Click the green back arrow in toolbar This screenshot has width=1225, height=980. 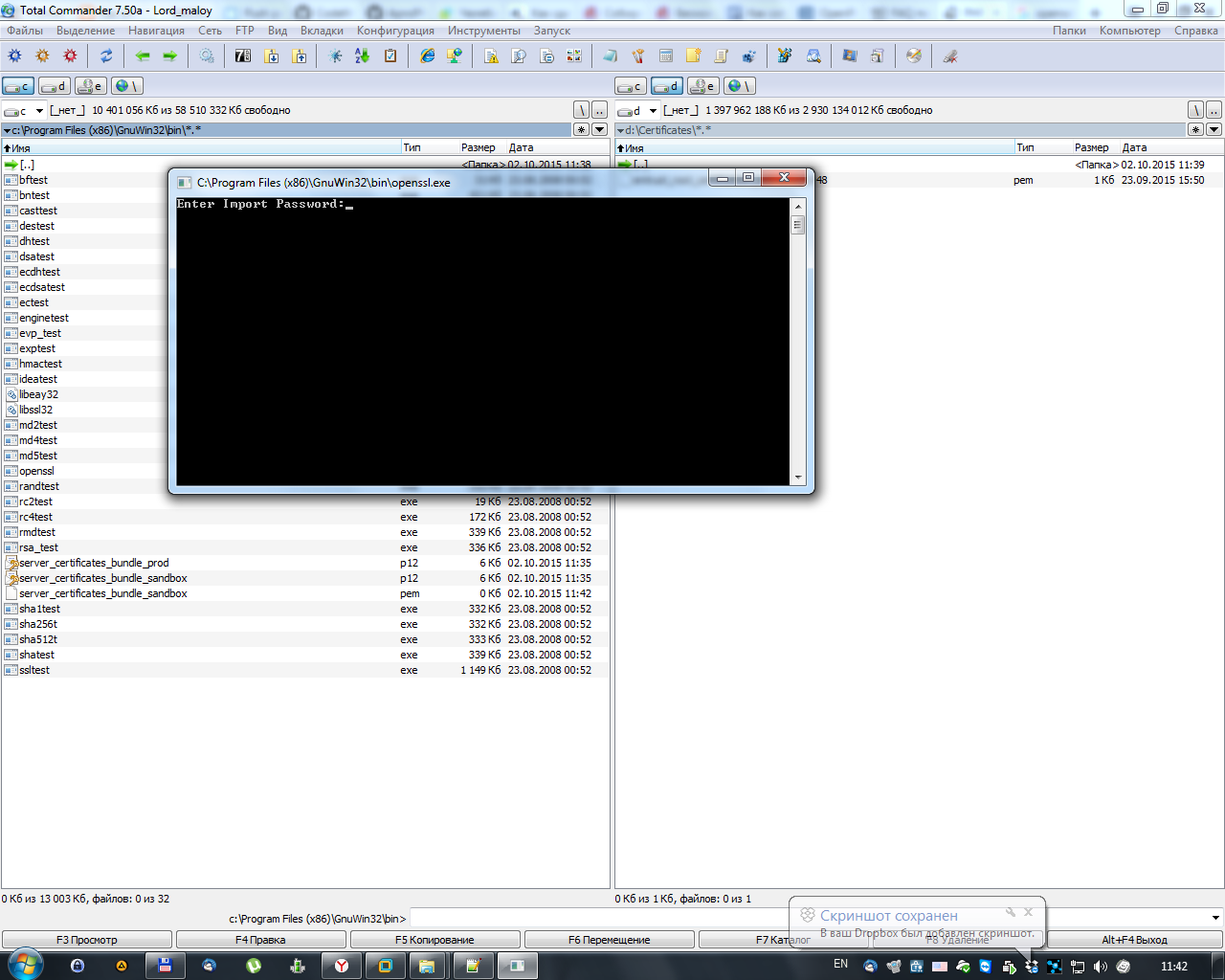[x=143, y=56]
